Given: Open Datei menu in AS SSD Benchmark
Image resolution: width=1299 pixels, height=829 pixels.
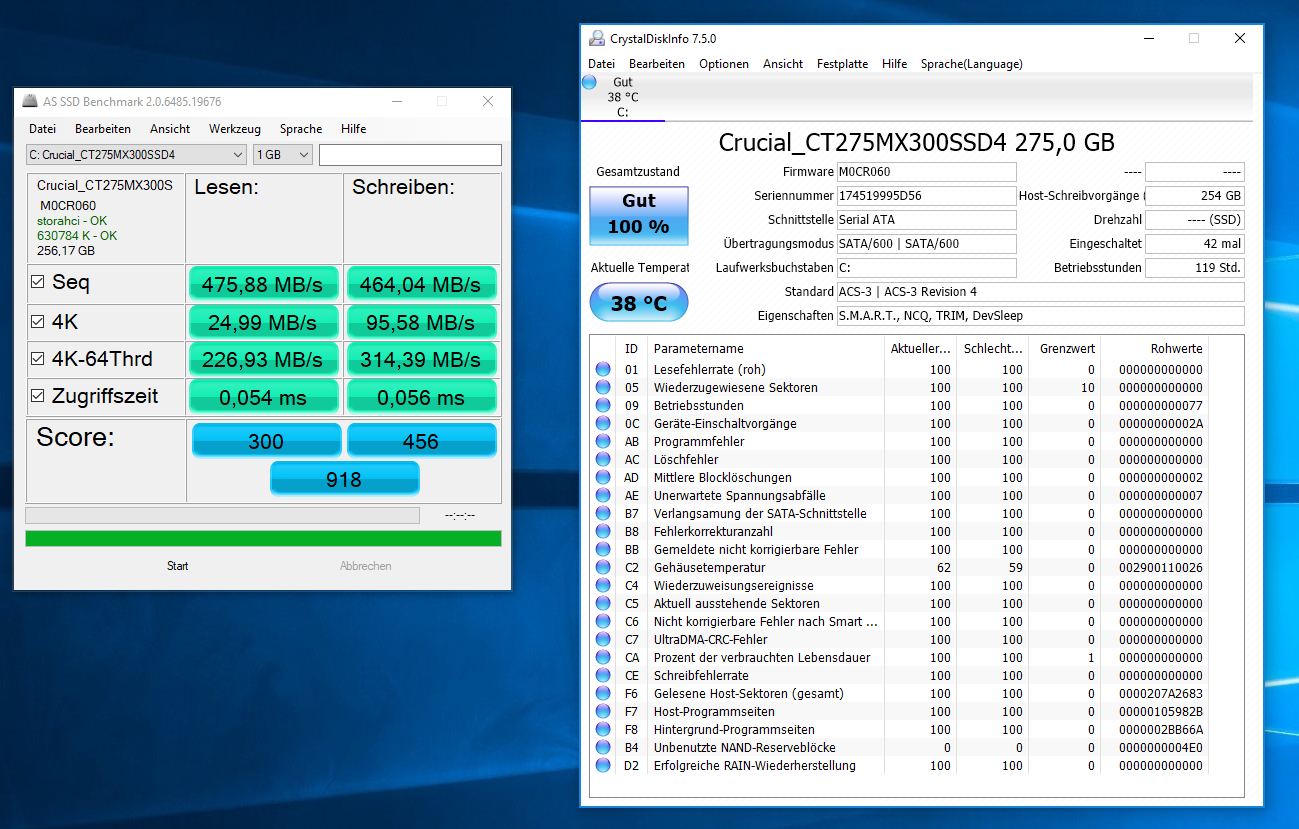Looking at the screenshot, I should click(43, 129).
